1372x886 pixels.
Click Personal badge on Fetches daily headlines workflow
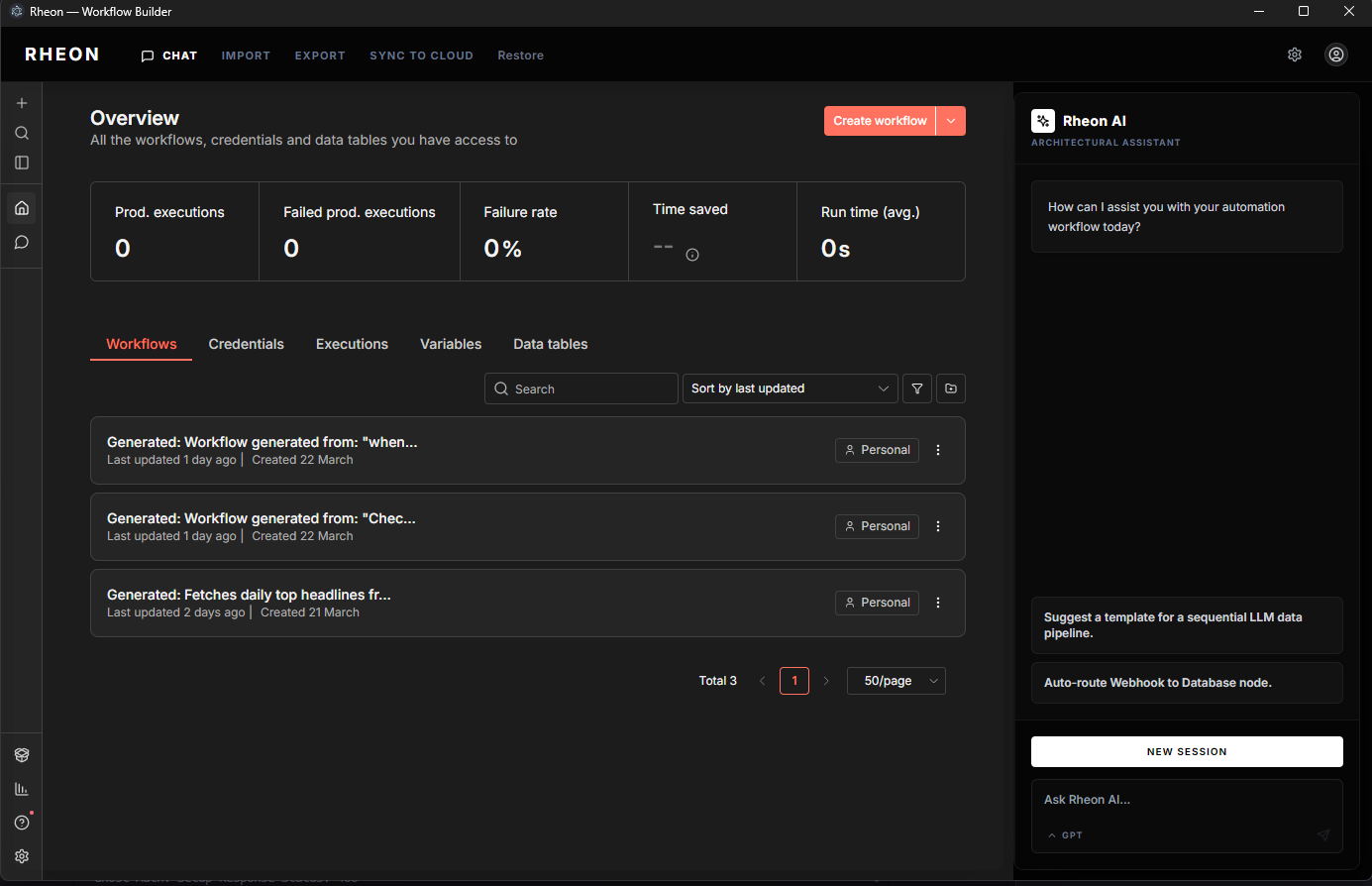pos(877,603)
